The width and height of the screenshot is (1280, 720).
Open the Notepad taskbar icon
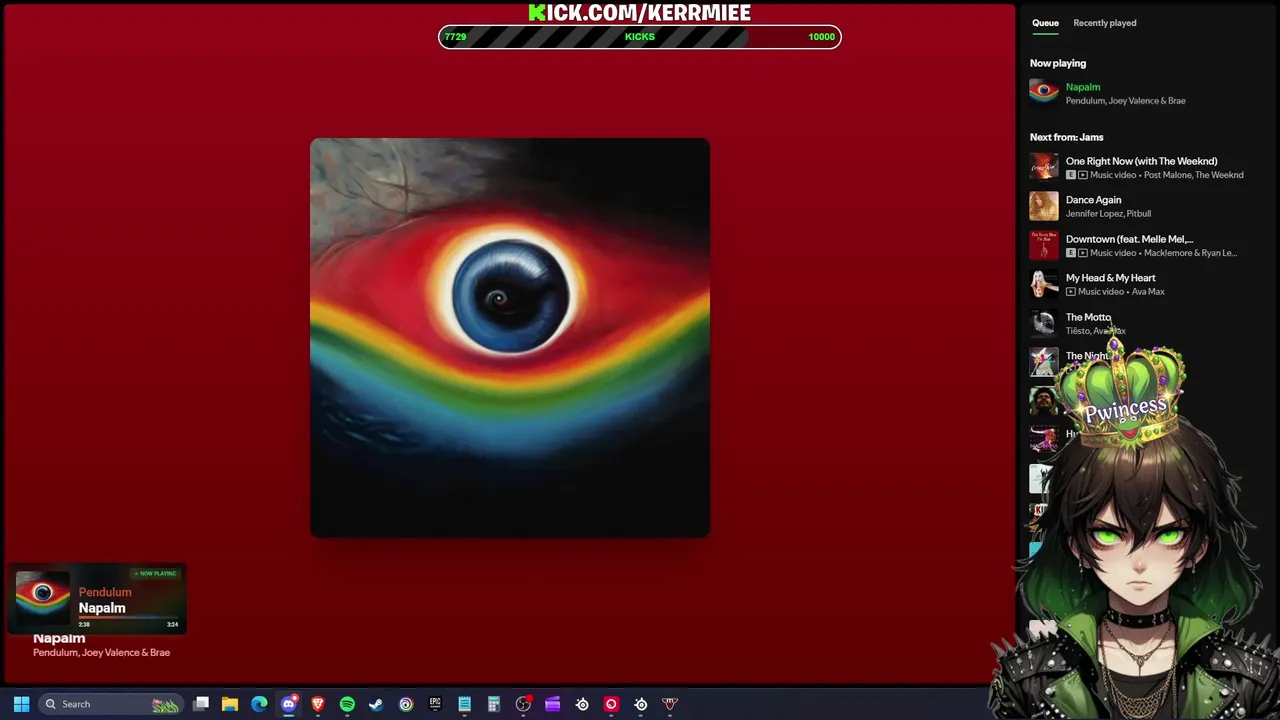pyautogui.click(x=464, y=704)
